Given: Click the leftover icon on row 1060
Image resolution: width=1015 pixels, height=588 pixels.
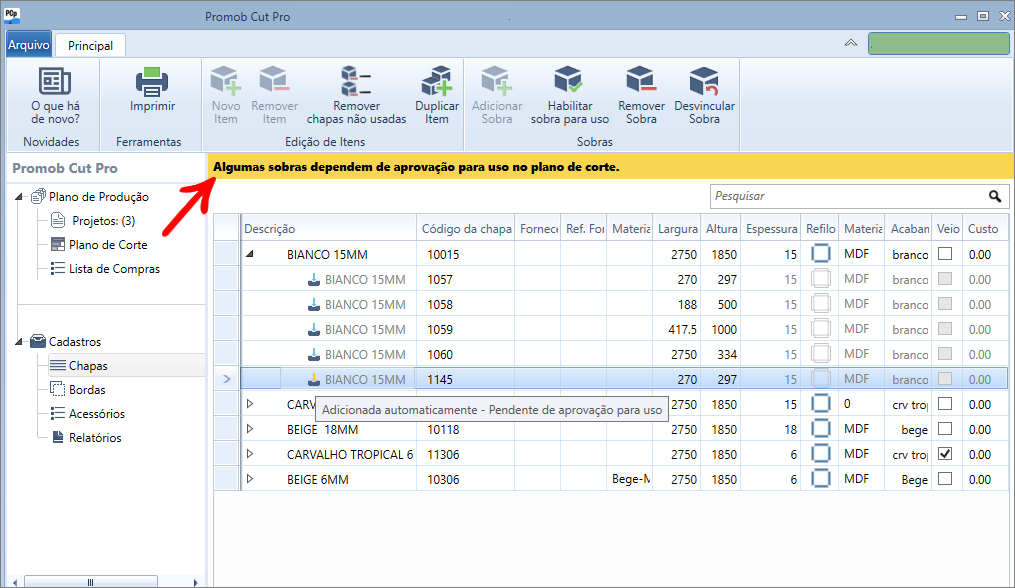Looking at the screenshot, I should 313,354.
